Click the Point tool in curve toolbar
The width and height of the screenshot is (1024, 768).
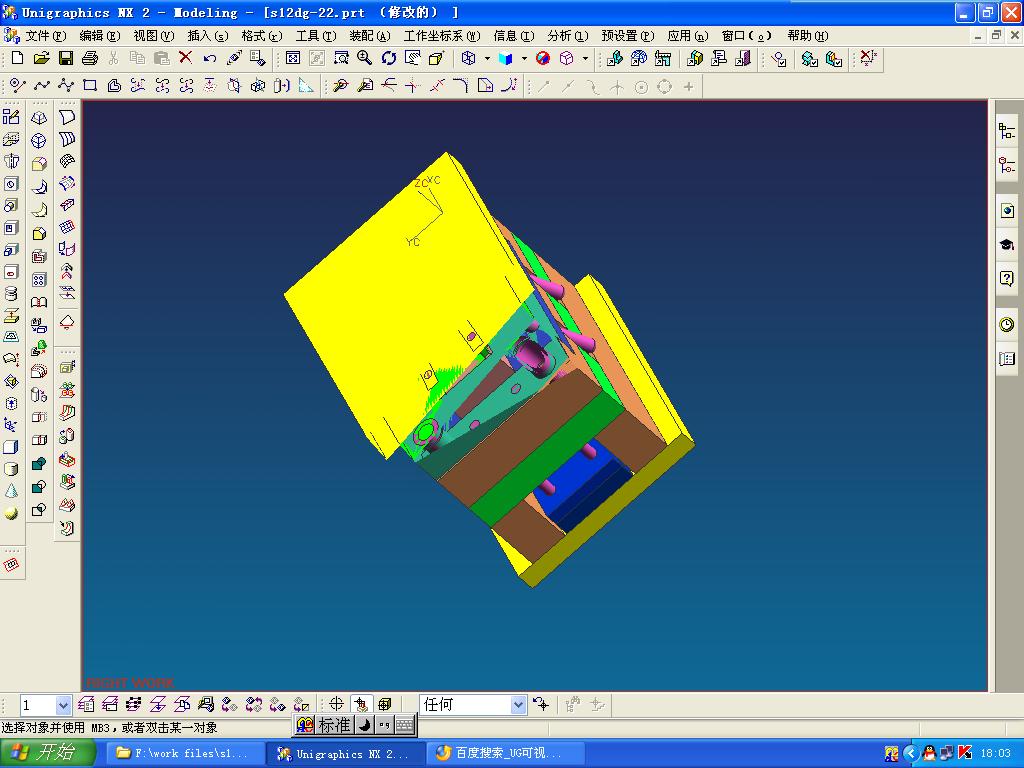pos(18,86)
